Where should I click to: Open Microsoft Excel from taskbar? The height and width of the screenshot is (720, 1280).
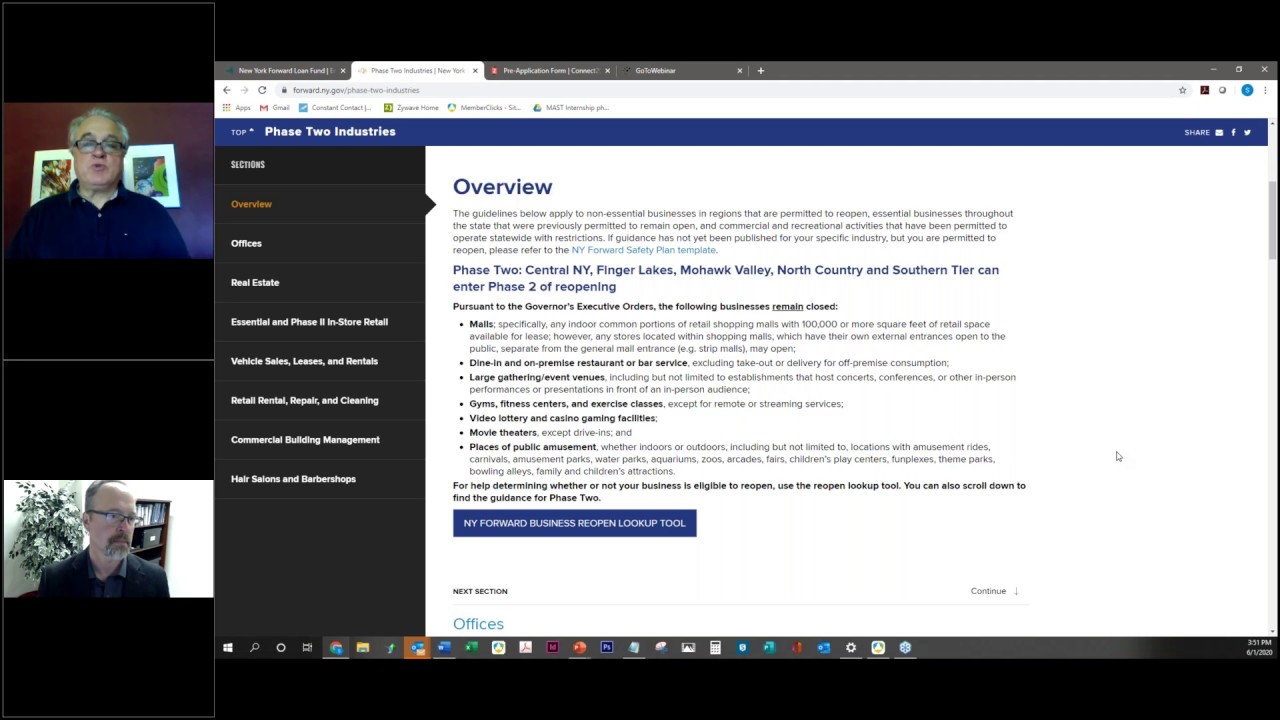point(471,648)
